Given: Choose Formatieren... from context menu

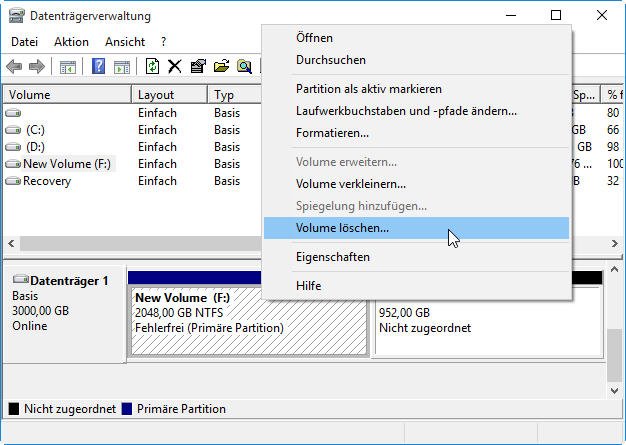Looking at the screenshot, I should pos(416,133).
